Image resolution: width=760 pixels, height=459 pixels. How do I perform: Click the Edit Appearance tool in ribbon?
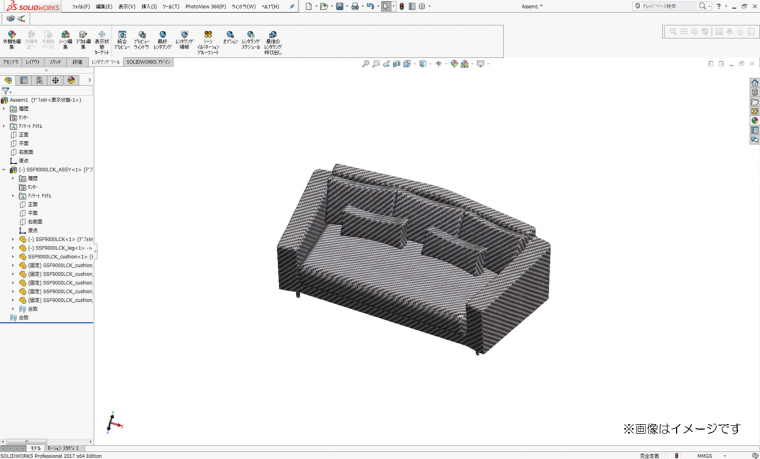coord(12,39)
